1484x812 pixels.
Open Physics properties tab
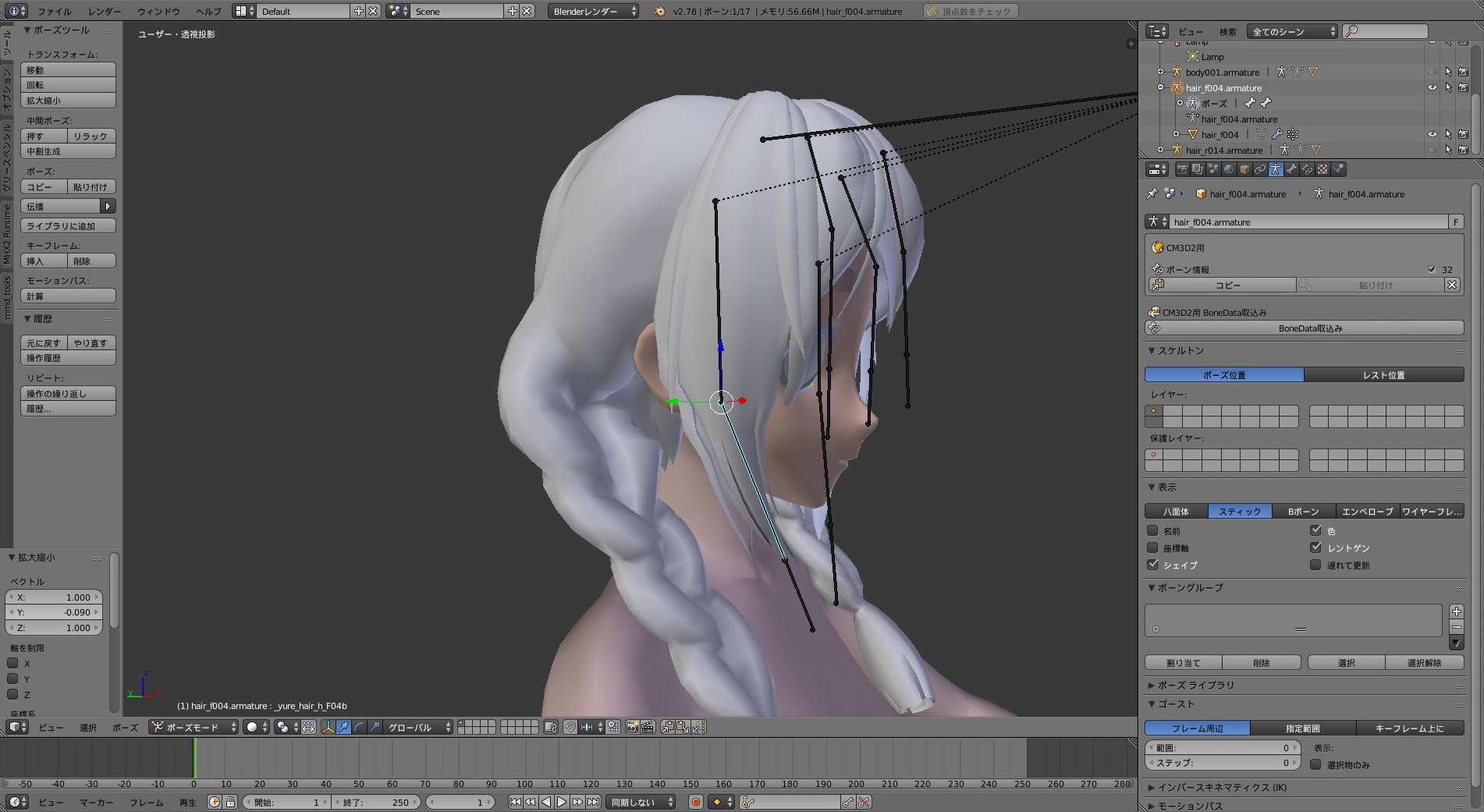[1338, 169]
